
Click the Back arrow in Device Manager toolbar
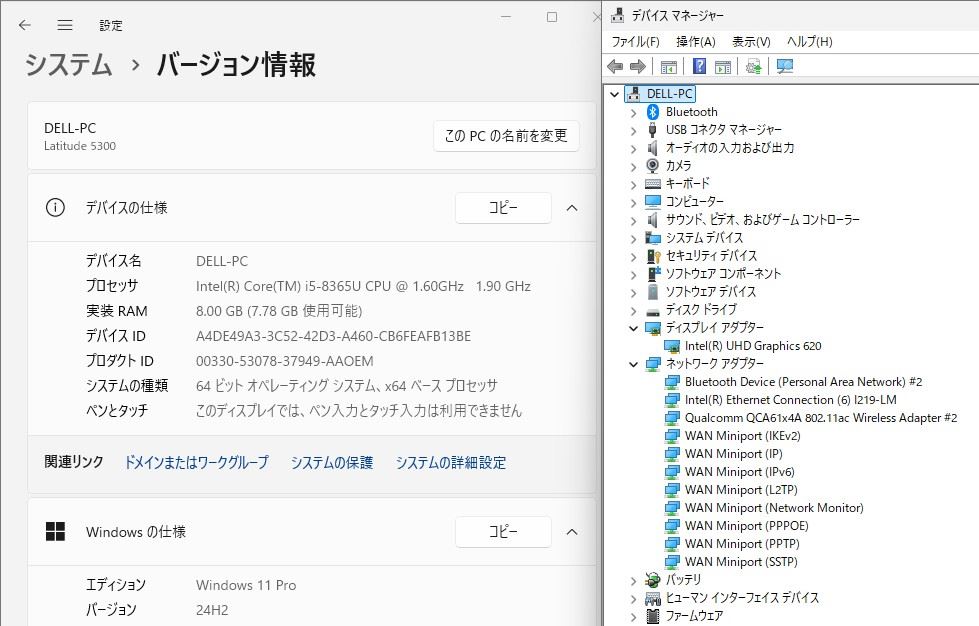click(615, 66)
